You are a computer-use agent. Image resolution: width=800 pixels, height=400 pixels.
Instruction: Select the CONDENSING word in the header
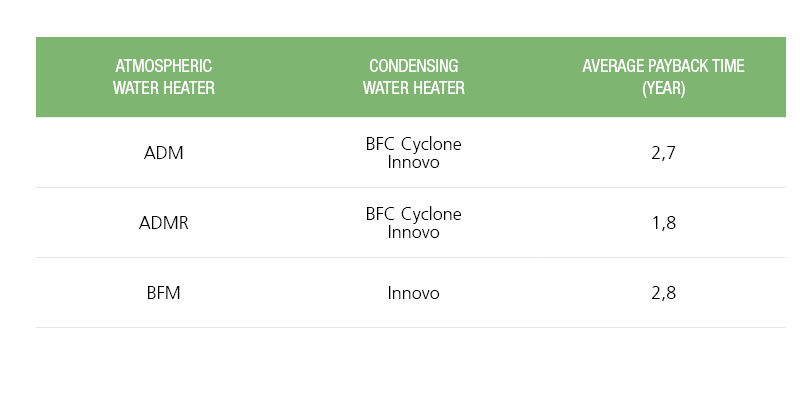click(413, 66)
